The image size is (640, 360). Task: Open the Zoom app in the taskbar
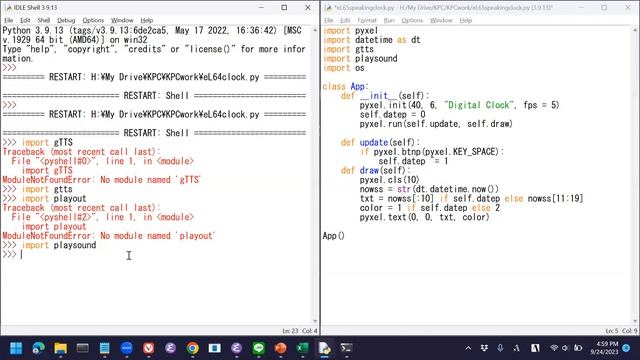(x=127, y=348)
